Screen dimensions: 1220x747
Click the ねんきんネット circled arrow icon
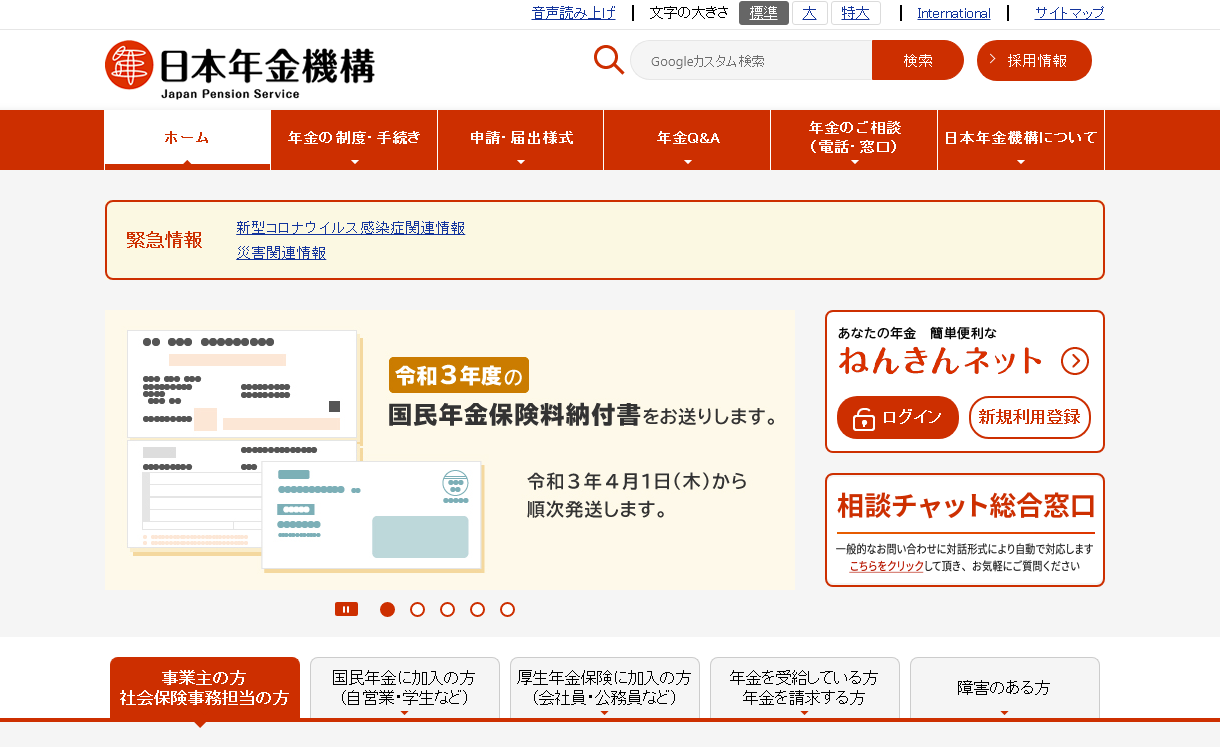click(x=1074, y=361)
